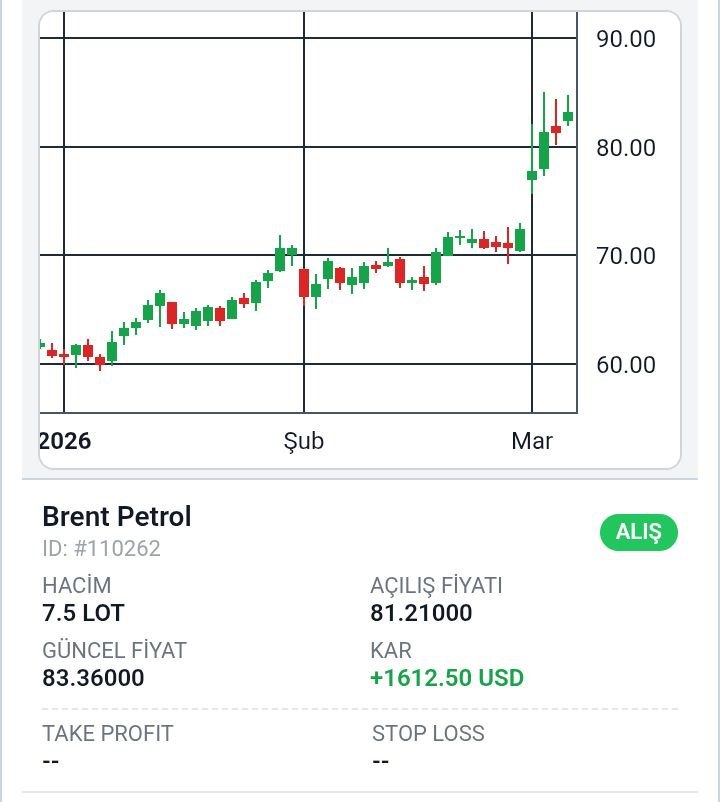Tap the current price 83.36000
This screenshot has height=802, width=720.
pyautogui.click(x=93, y=678)
